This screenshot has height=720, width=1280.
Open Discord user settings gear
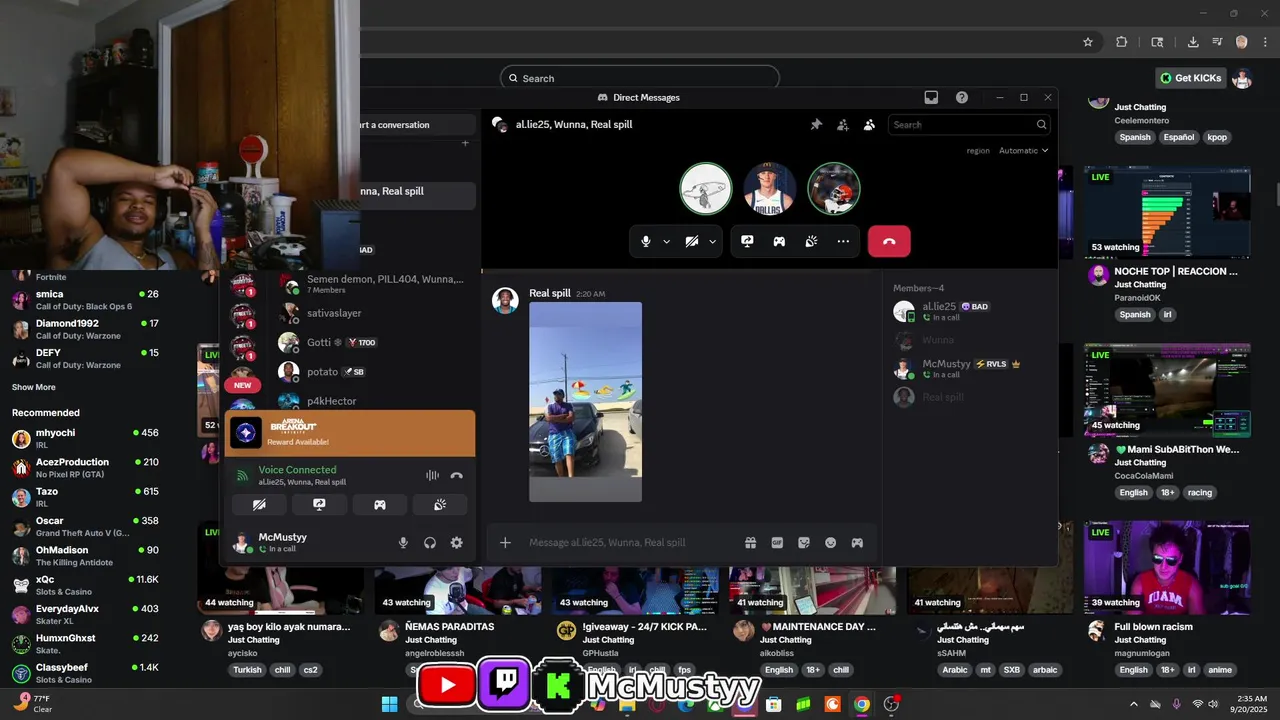[x=457, y=542]
